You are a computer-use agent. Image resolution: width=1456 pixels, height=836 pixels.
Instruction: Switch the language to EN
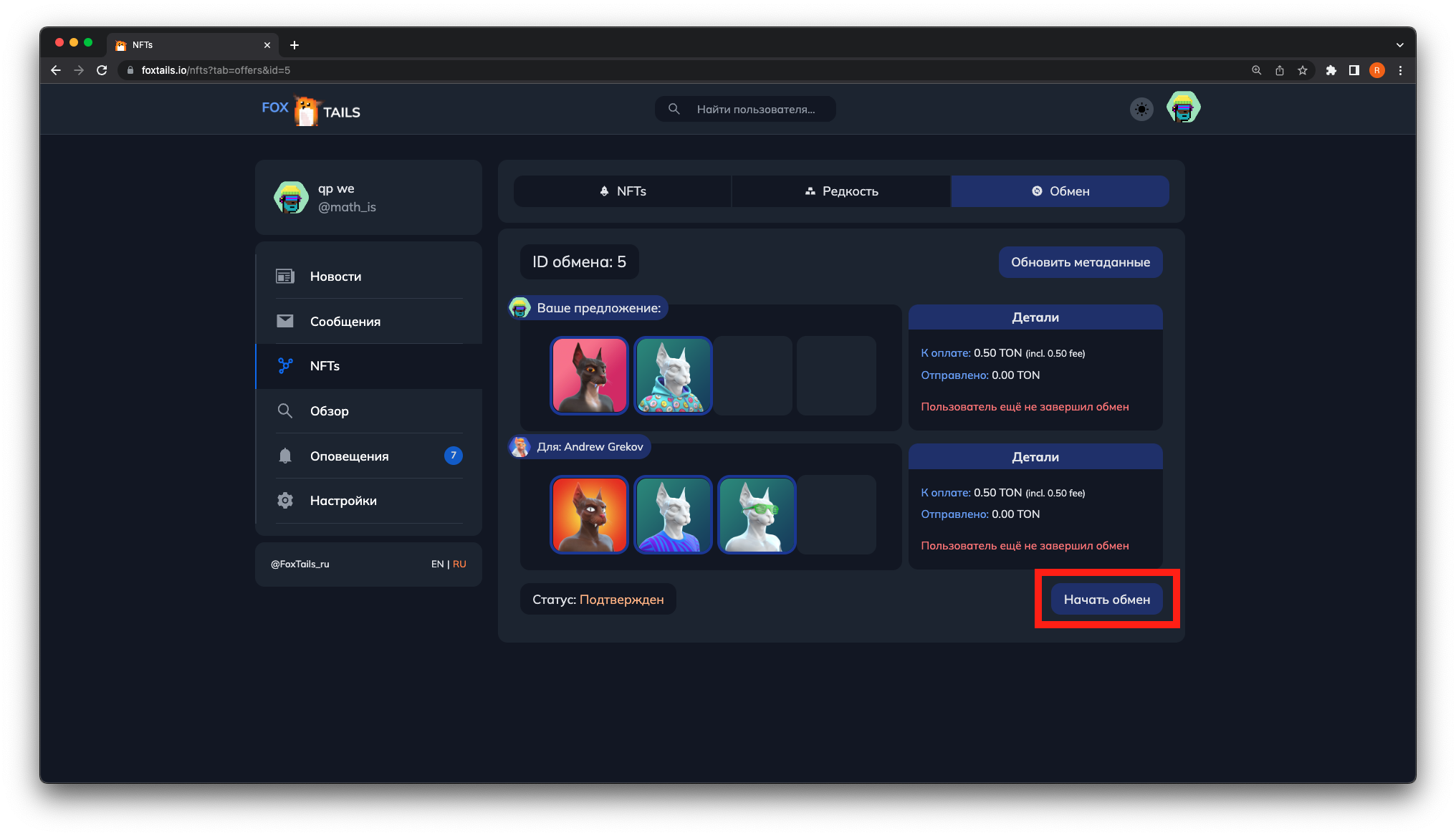pyautogui.click(x=437, y=564)
